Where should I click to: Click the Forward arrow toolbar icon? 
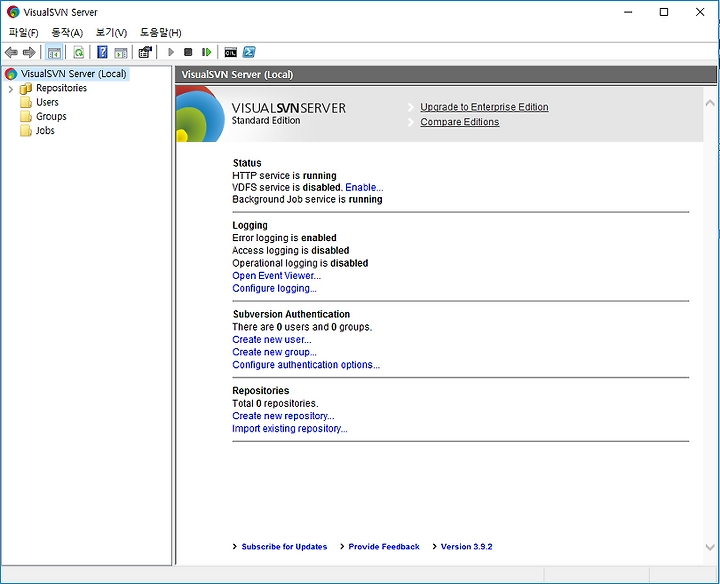[x=29, y=52]
